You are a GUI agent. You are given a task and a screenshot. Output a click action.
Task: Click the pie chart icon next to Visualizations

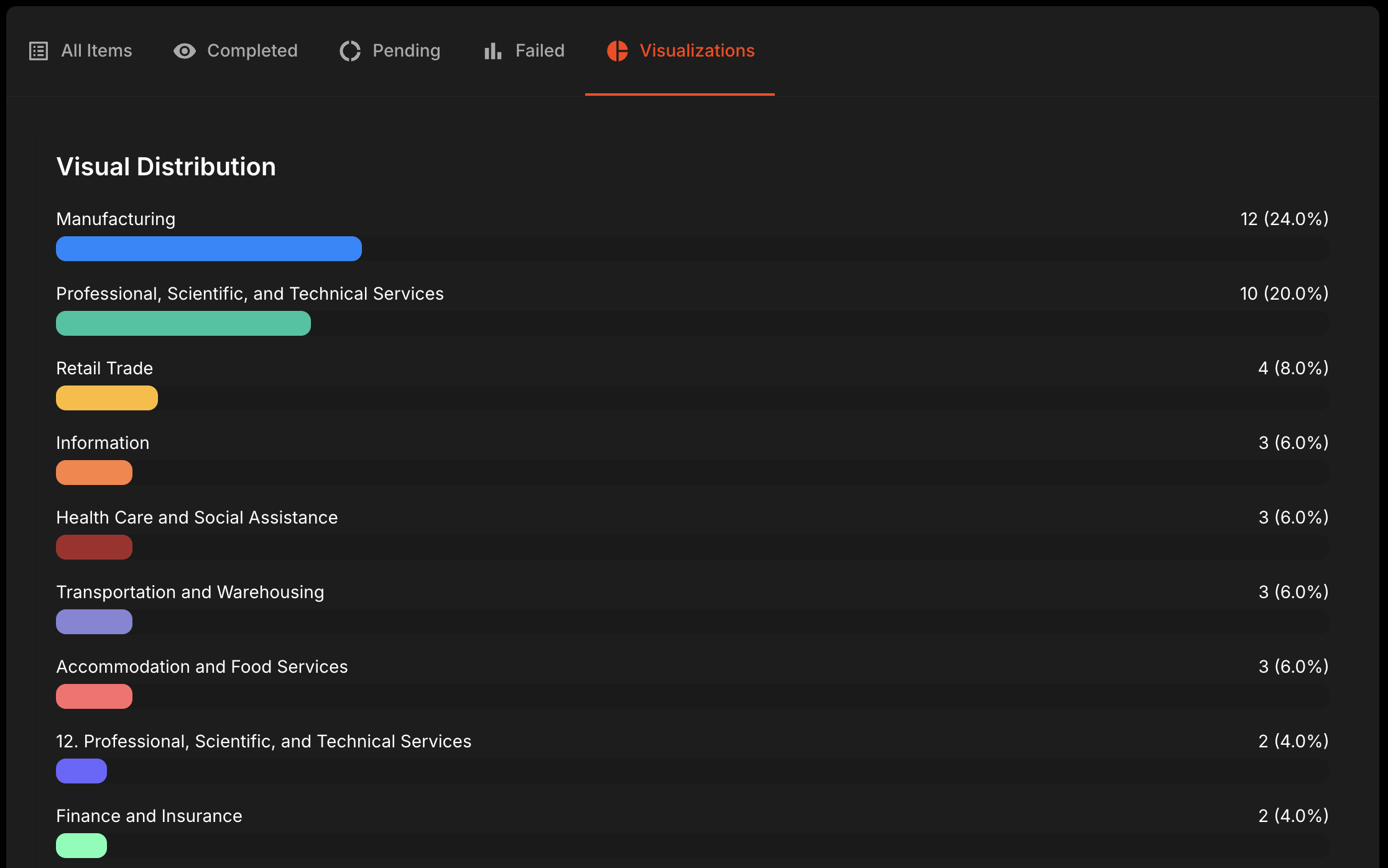[618, 51]
